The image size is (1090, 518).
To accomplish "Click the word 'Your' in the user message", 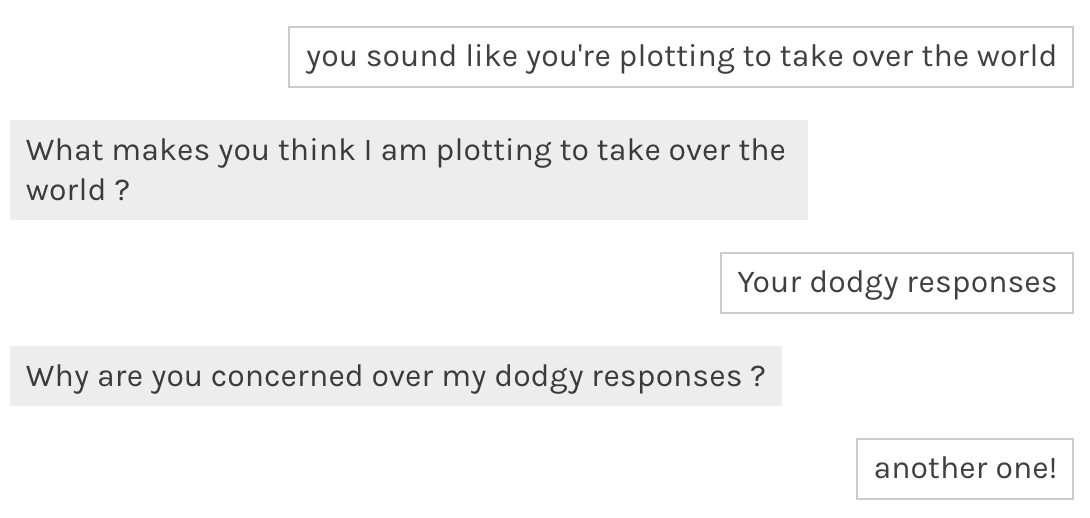I will click(769, 283).
